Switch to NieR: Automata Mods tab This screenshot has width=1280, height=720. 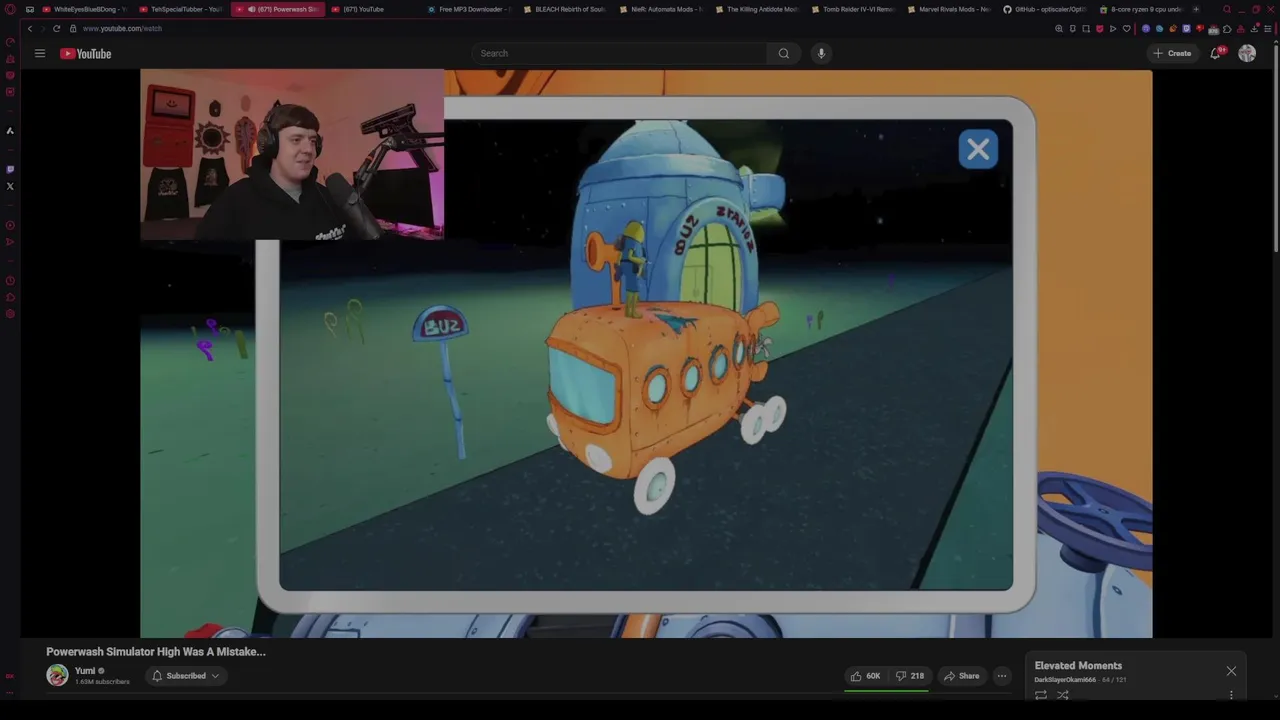point(660,9)
